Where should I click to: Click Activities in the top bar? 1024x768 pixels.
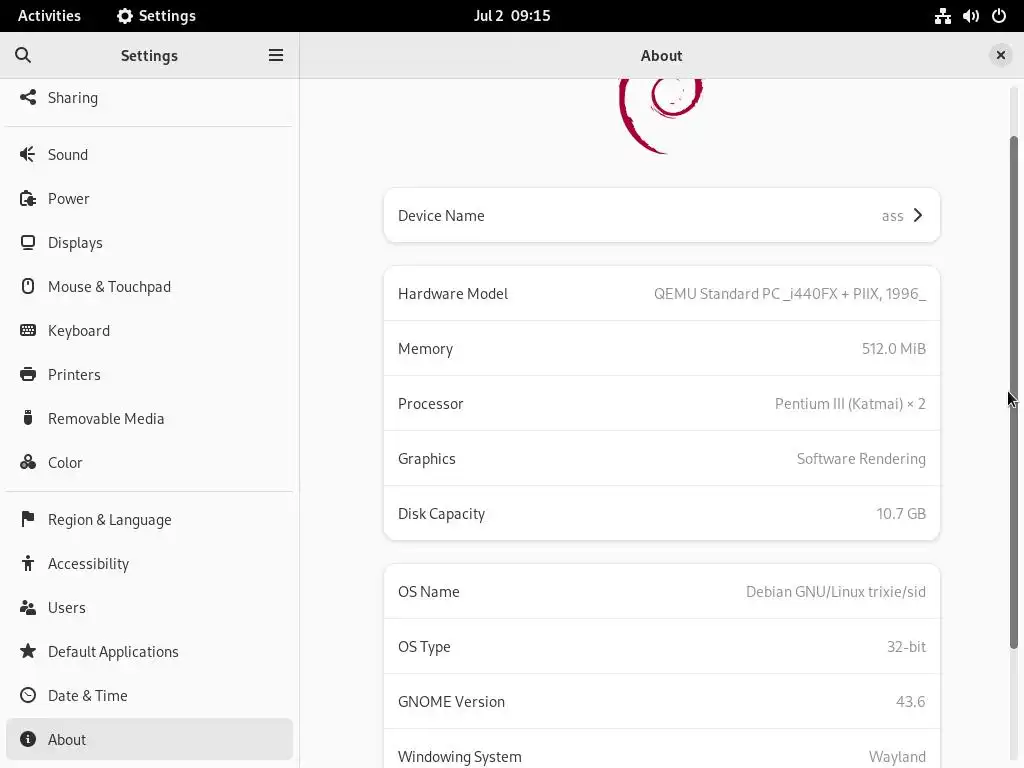click(49, 16)
